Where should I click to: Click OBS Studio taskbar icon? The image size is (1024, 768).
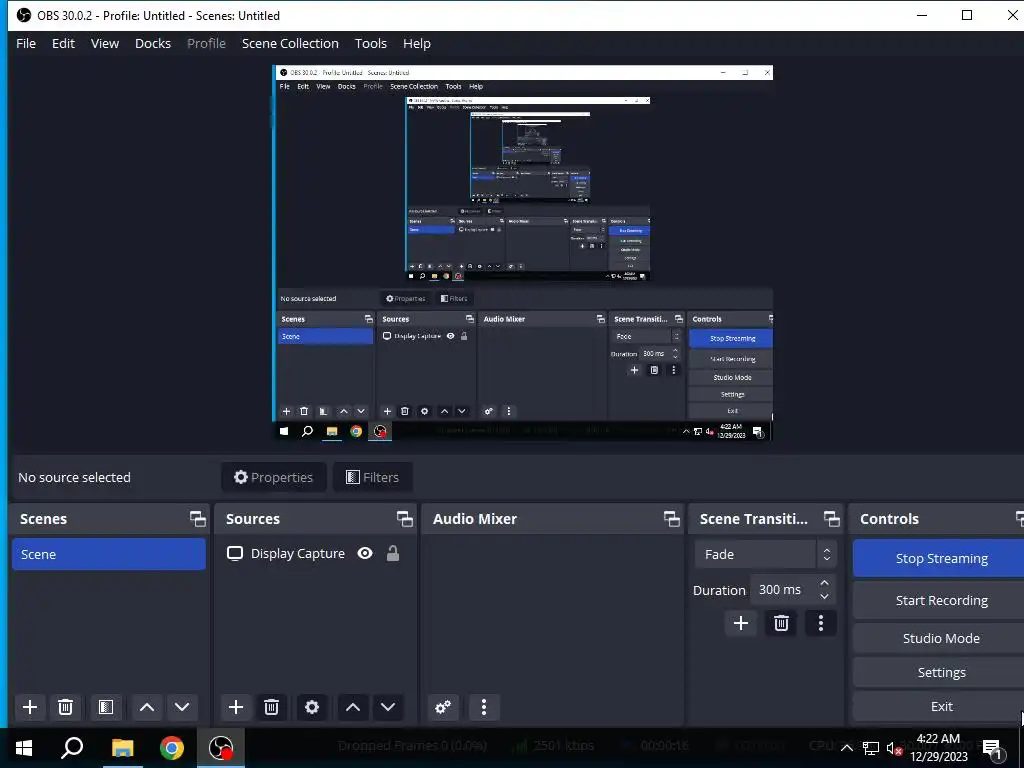[221, 748]
